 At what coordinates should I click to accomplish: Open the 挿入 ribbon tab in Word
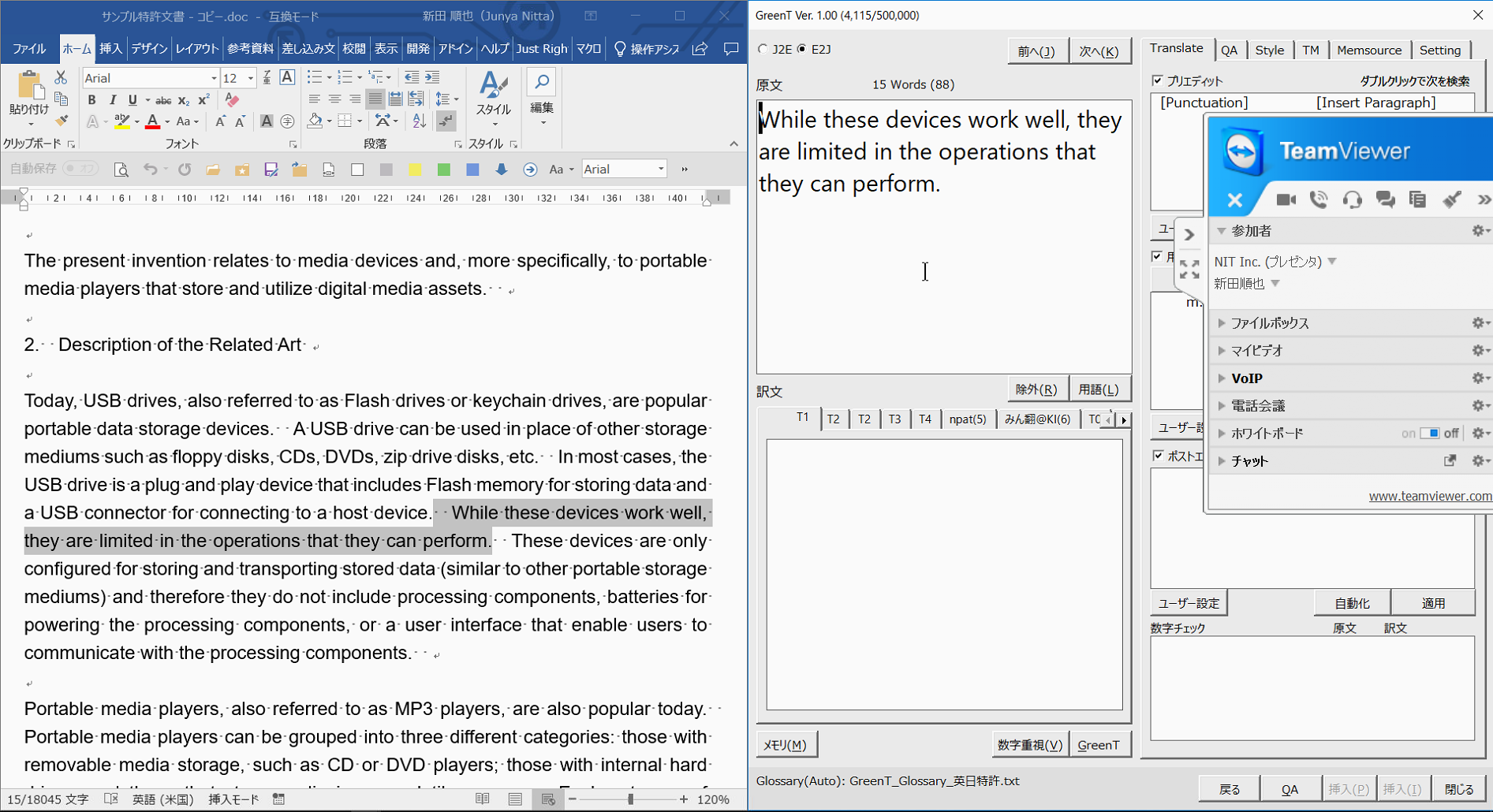(110, 49)
